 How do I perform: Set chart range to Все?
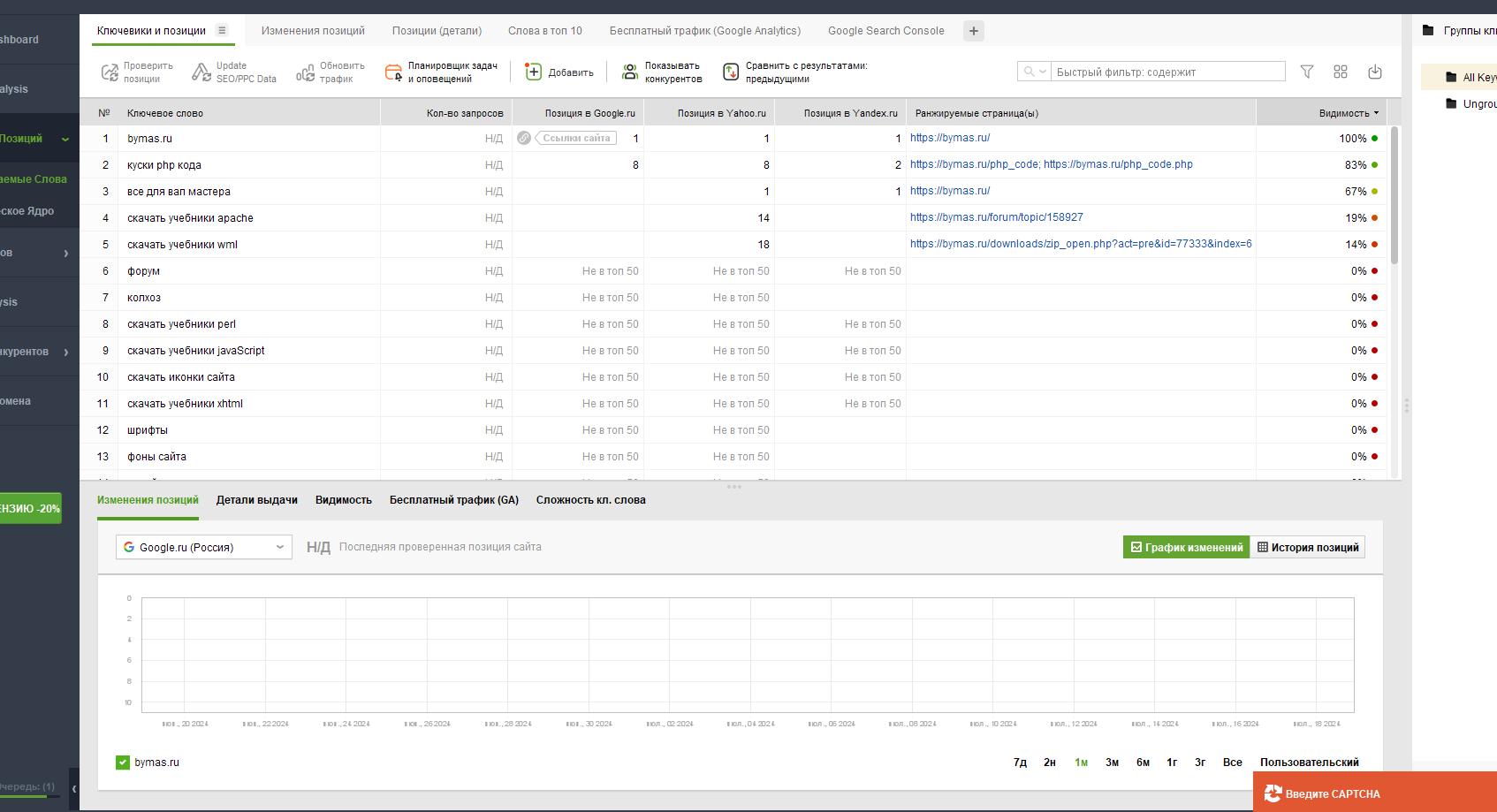pos(1233,763)
